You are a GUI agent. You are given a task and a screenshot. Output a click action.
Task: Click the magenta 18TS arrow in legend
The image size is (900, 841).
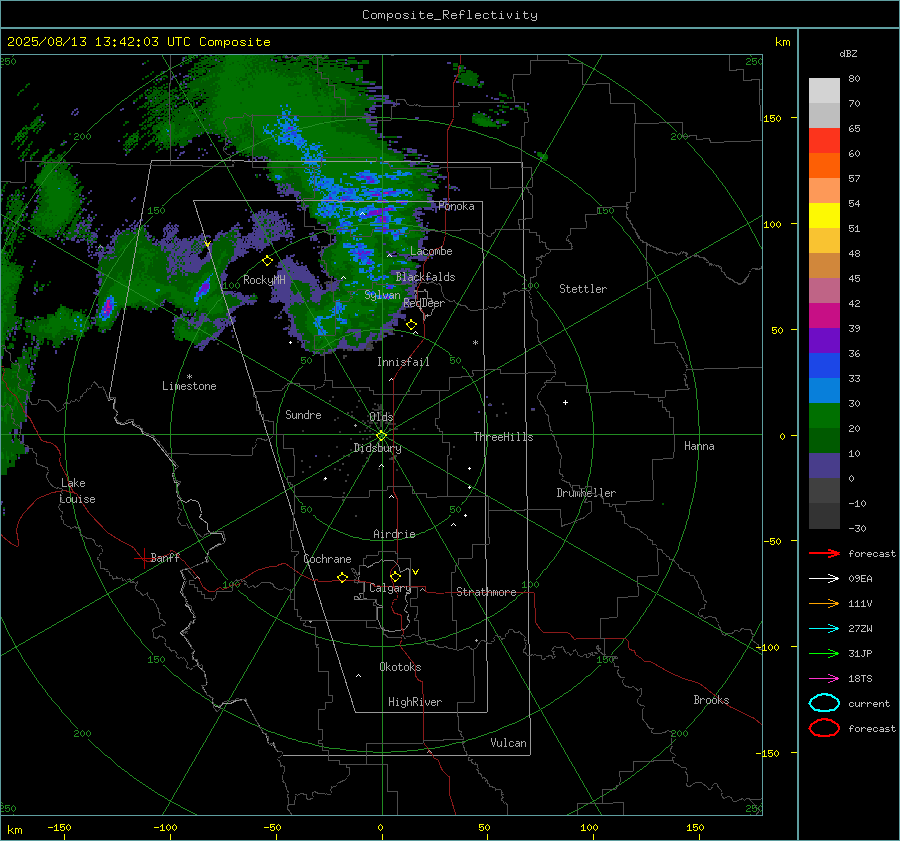[x=824, y=679]
